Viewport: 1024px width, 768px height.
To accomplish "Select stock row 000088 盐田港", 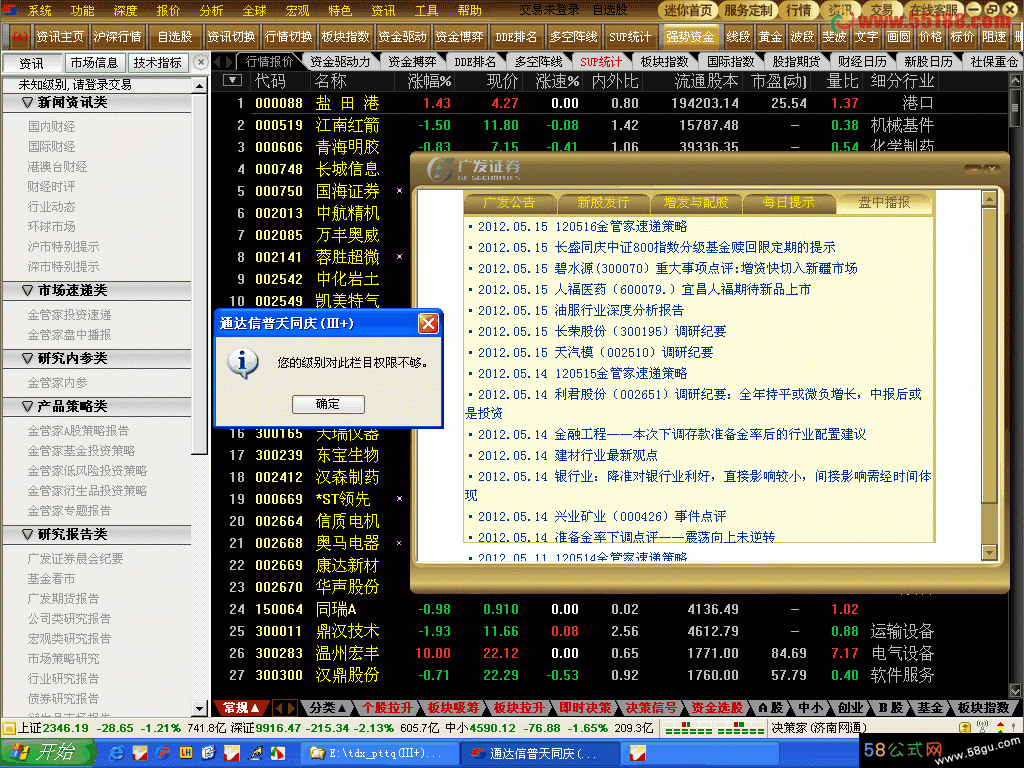I will [x=610, y=103].
